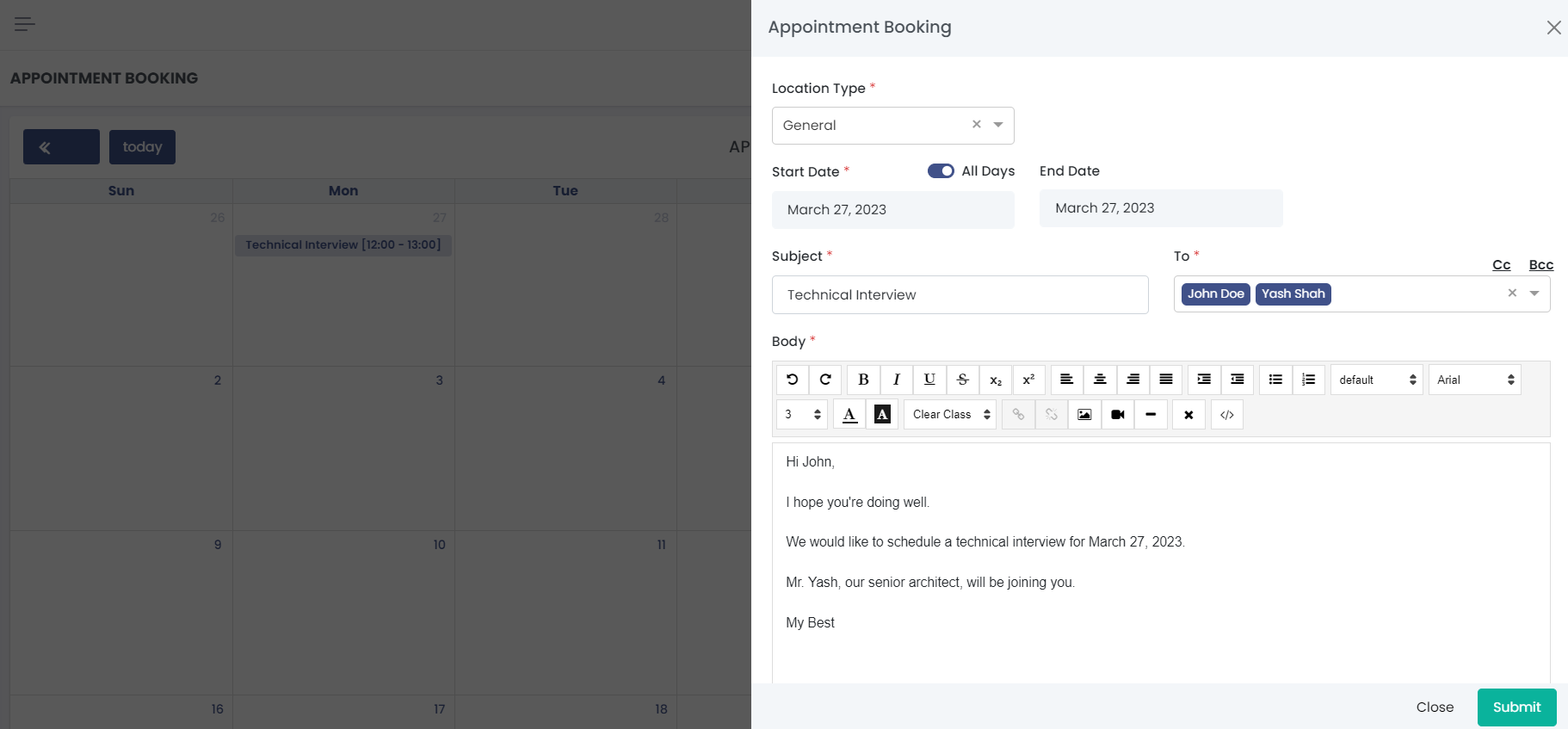Open the Technical Interview calendar event
The width and height of the screenshot is (1568, 729).
tap(343, 245)
